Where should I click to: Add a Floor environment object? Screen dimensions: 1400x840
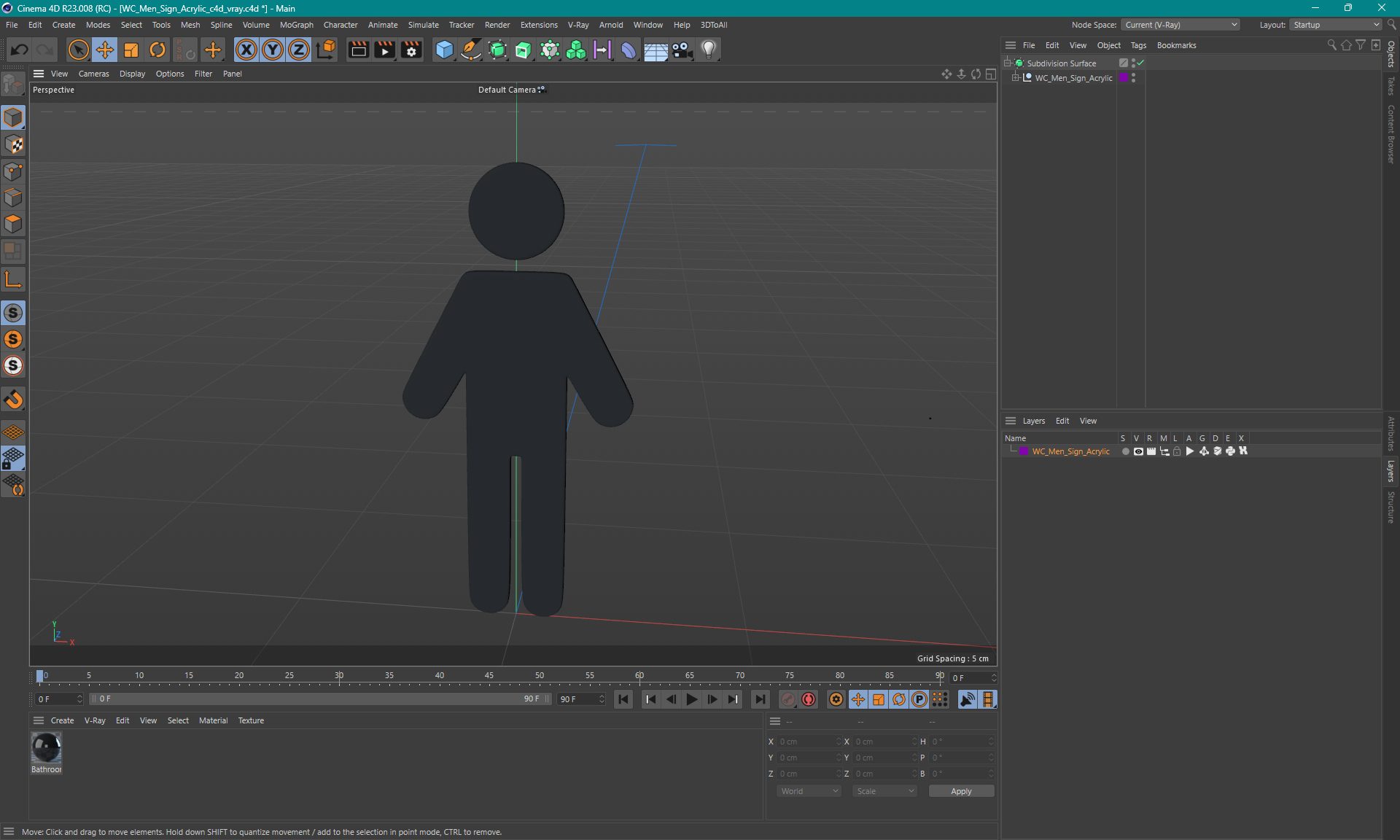[656, 50]
